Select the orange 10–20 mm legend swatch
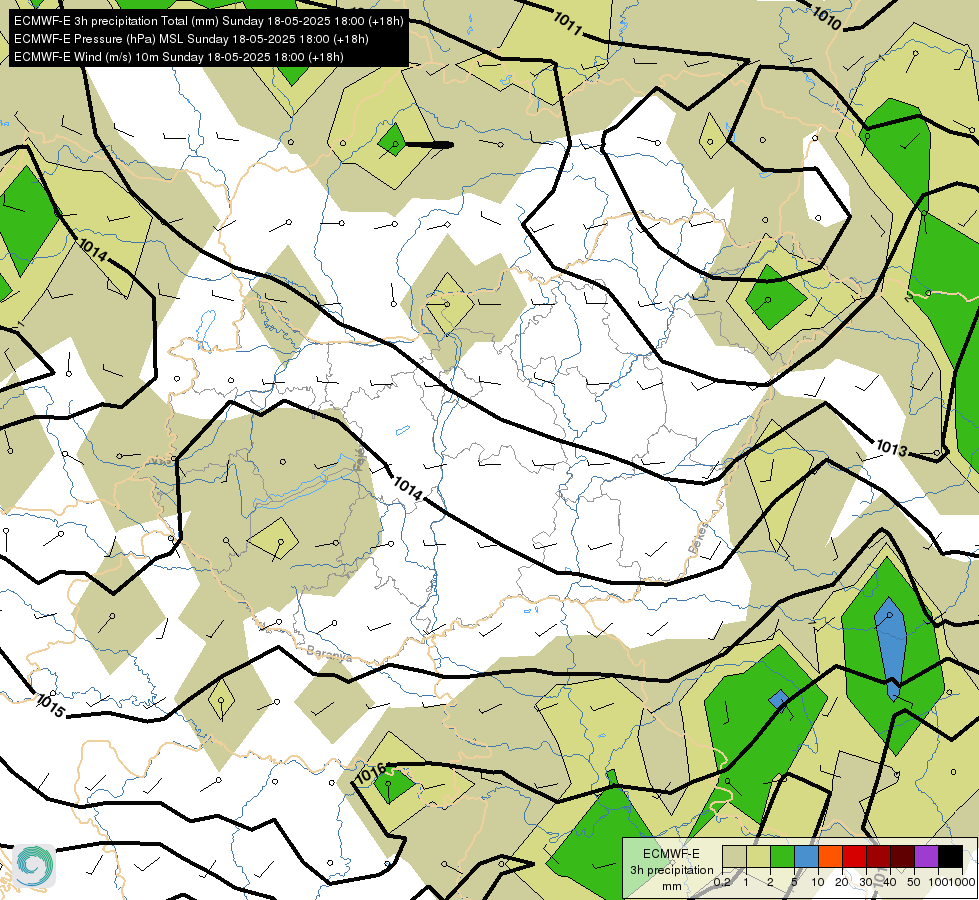 coord(830,857)
